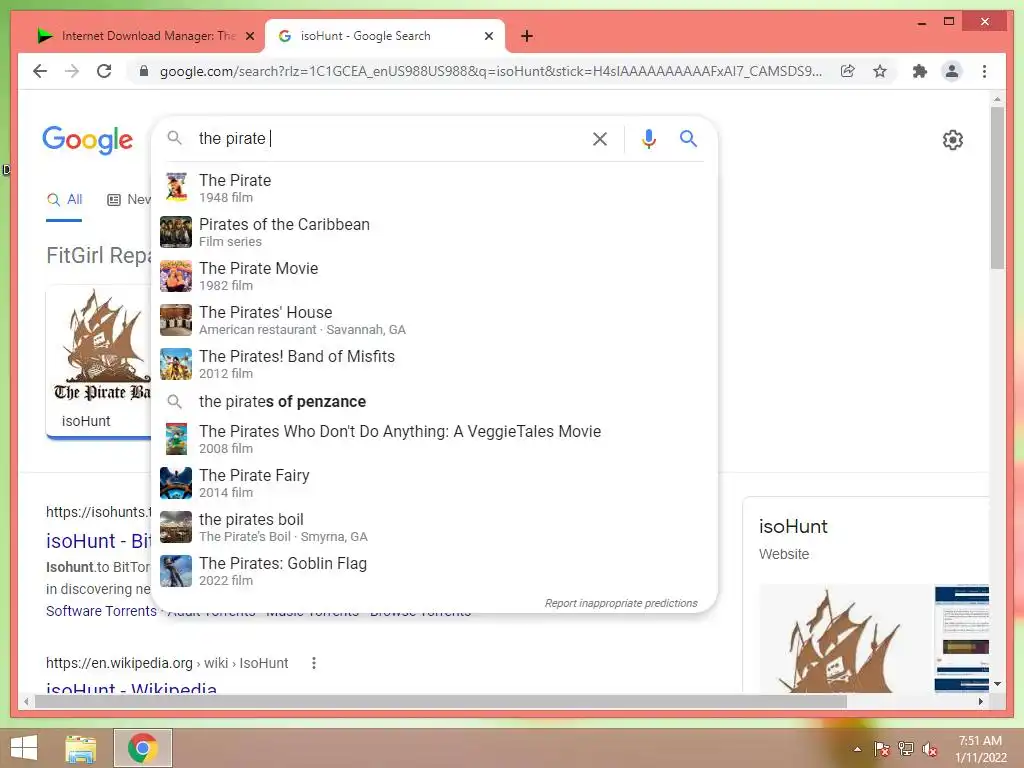Choose suggestion the pirates boil
This screenshot has width=1024, height=768.
(434, 526)
